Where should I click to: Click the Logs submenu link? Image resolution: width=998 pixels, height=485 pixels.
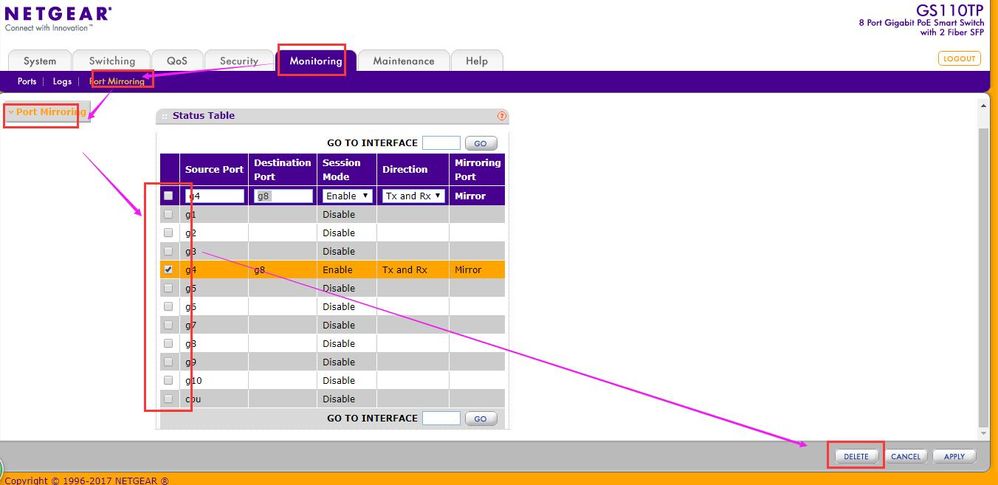coord(63,81)
